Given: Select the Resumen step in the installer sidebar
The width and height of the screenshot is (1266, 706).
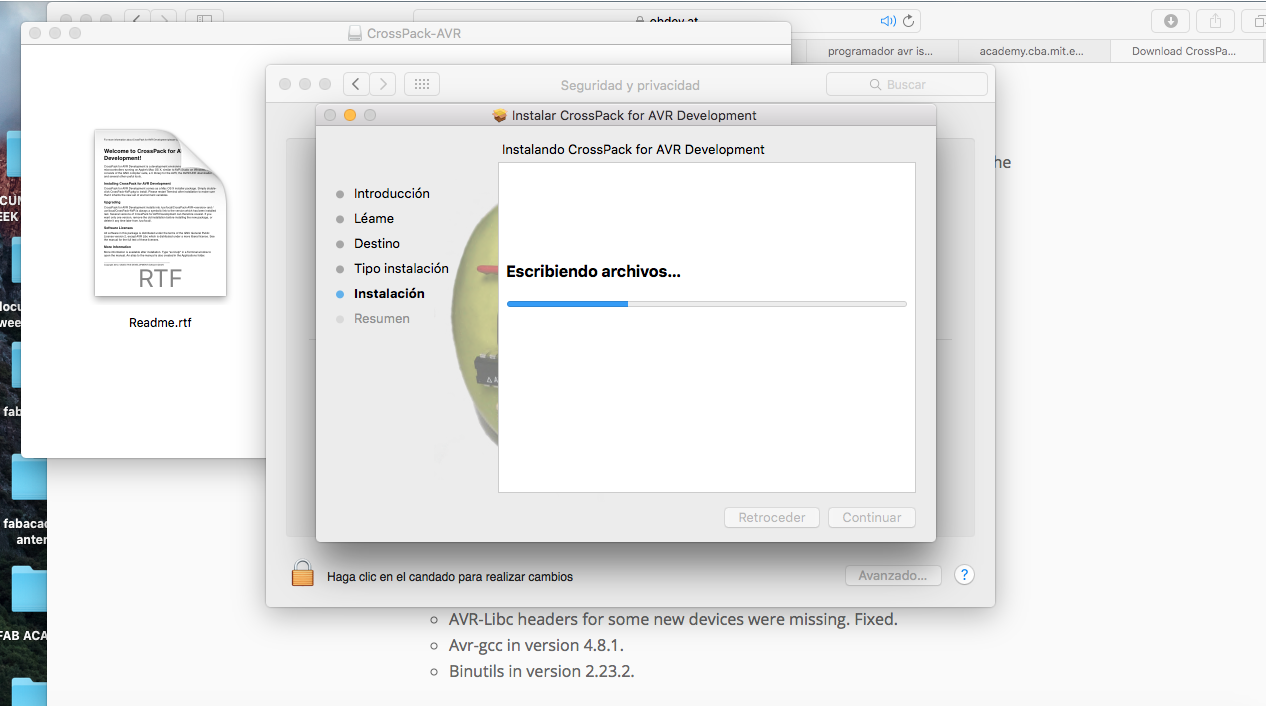Looking at the screenshot, I should [382, 319].
